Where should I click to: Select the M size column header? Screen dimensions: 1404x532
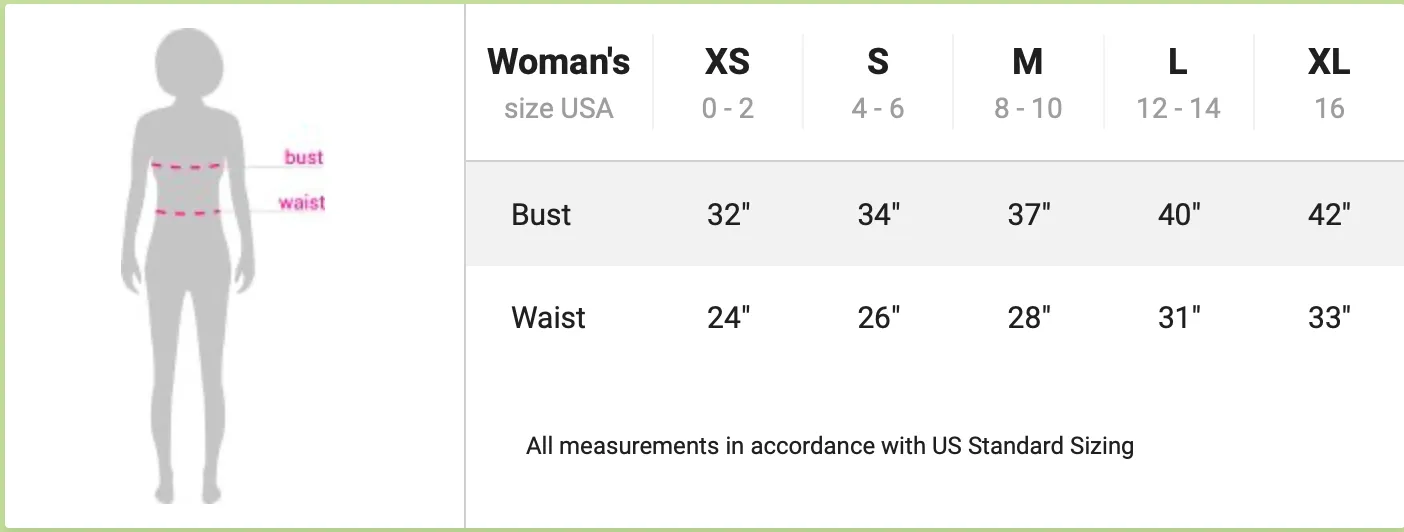[1027, 83]
